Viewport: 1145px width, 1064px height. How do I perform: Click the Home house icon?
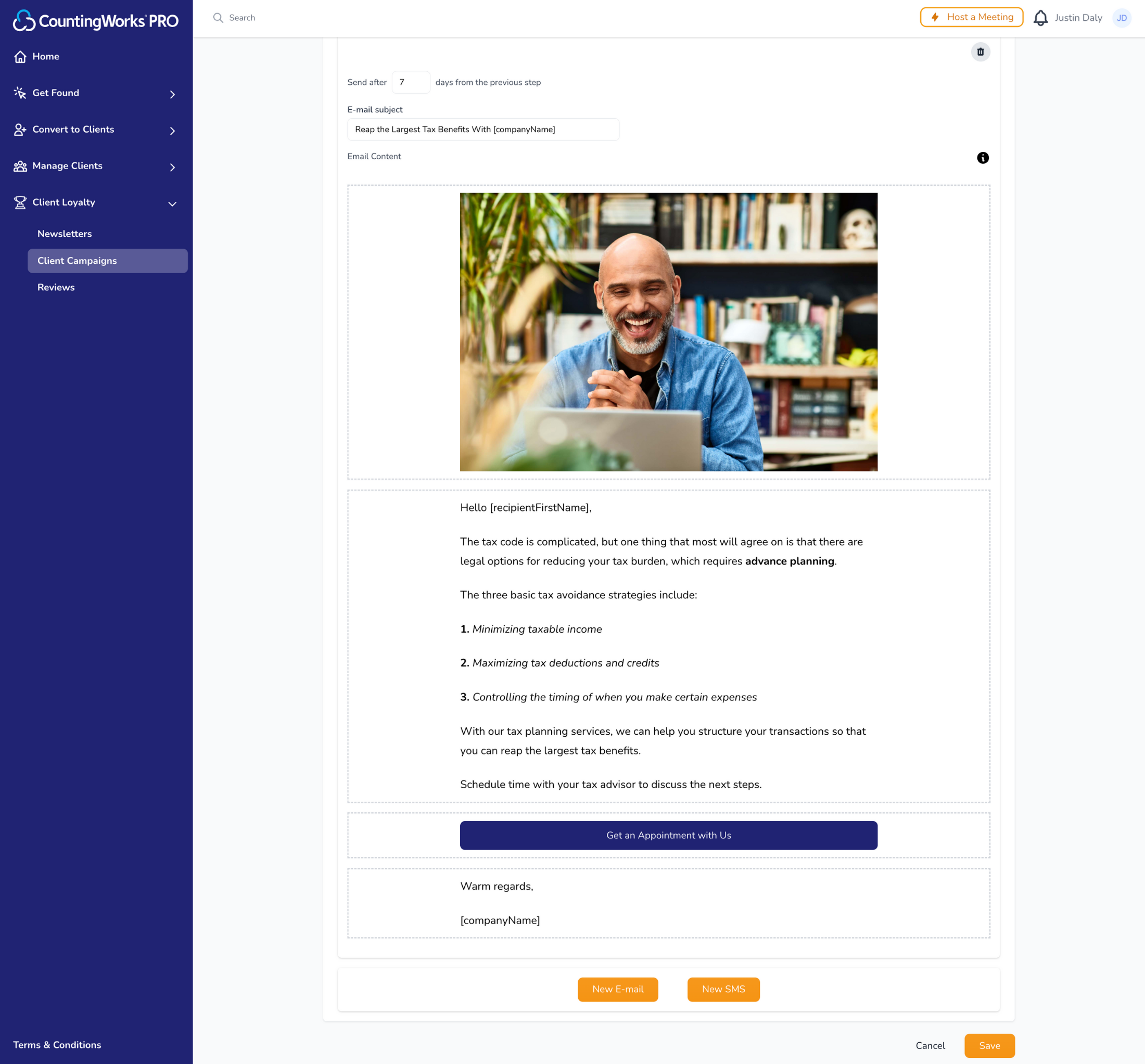[20, 56]
